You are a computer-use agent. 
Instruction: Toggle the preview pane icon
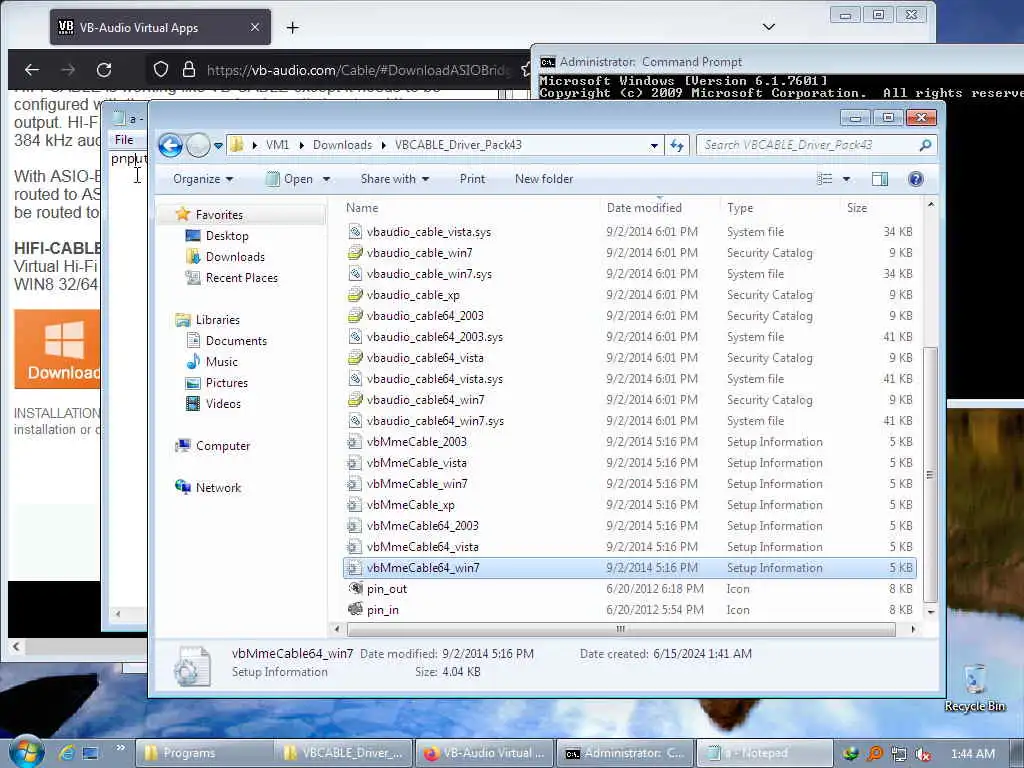tap(880, 179)
